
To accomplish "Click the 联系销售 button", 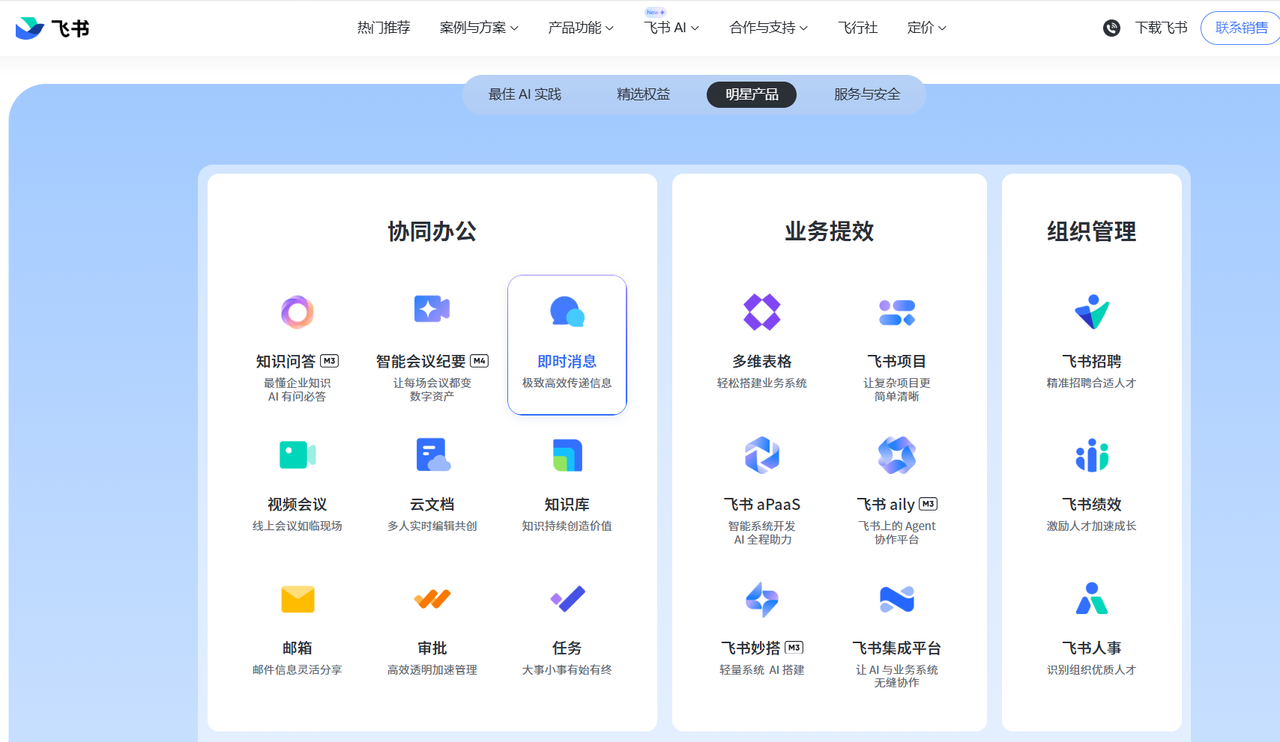I will point(1241,28).
